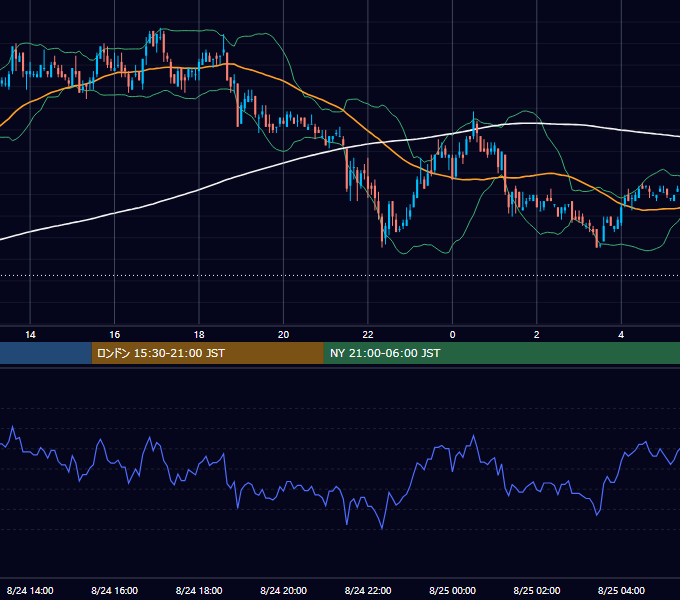The image size is (680, 600).
Task: Click the NY 21:00-06:00 JST session bar
Action: coord(502,353)
